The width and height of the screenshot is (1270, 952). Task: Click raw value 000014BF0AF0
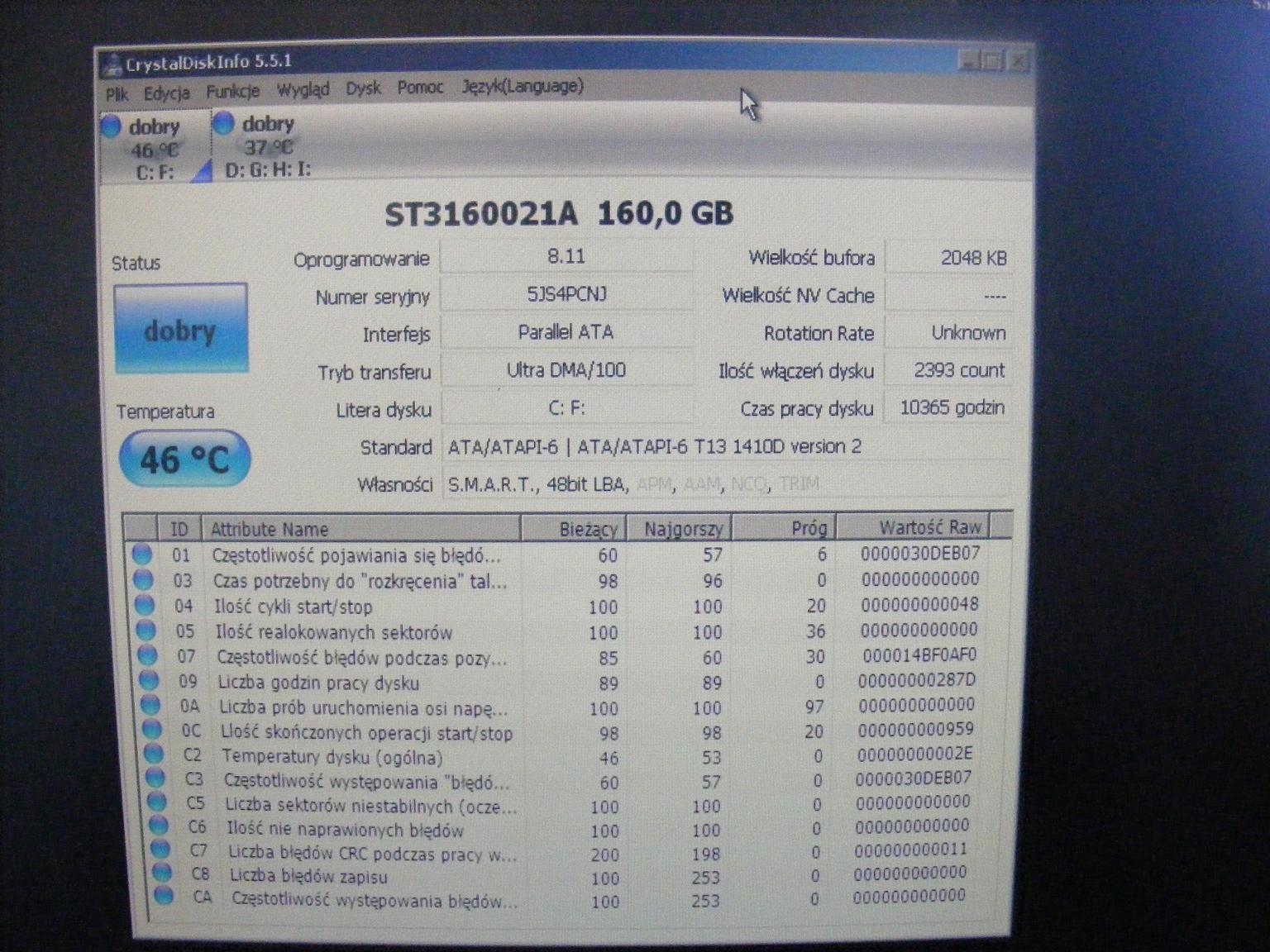tap(919, 655)
